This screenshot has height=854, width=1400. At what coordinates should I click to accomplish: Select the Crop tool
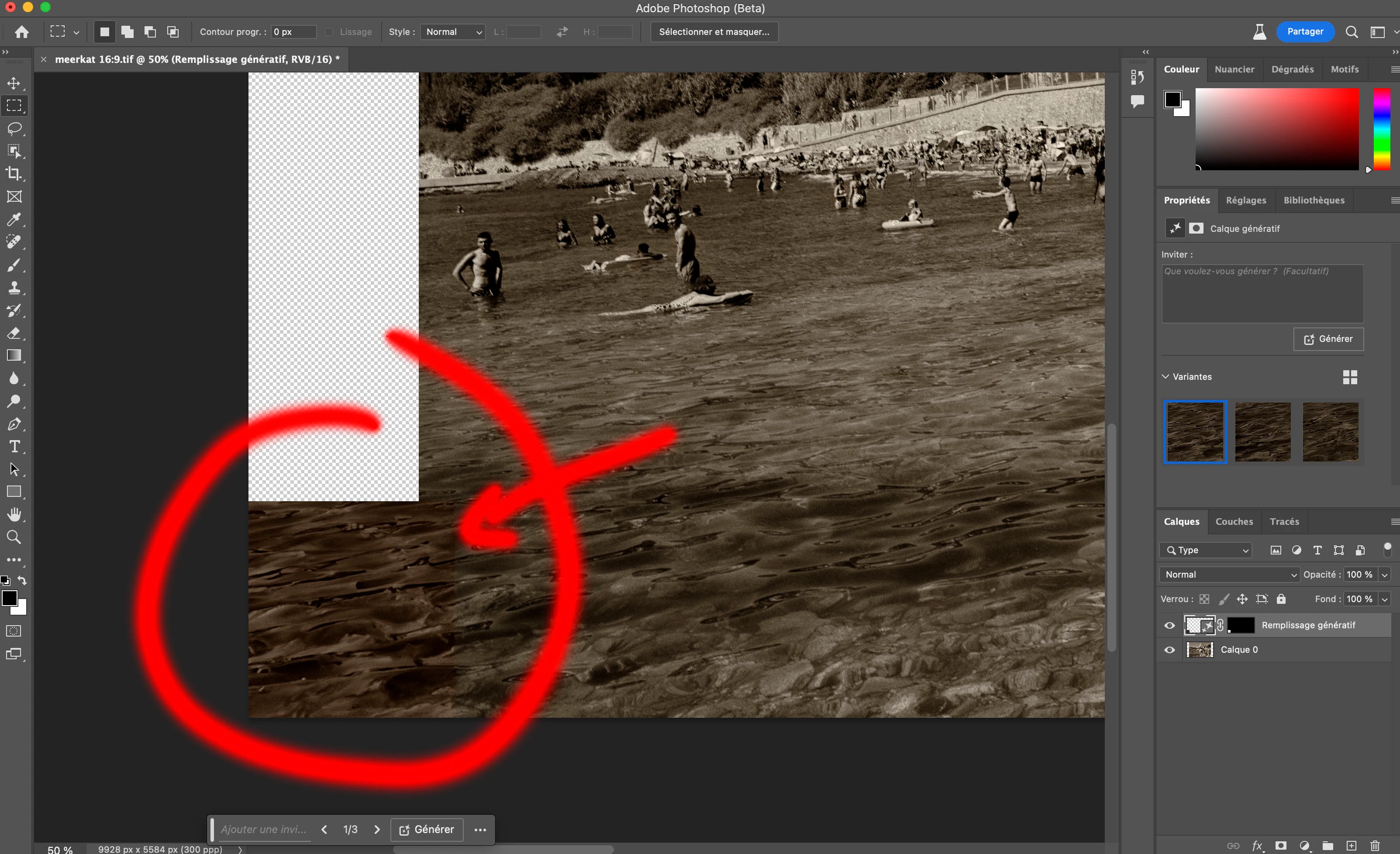[14, 173]
